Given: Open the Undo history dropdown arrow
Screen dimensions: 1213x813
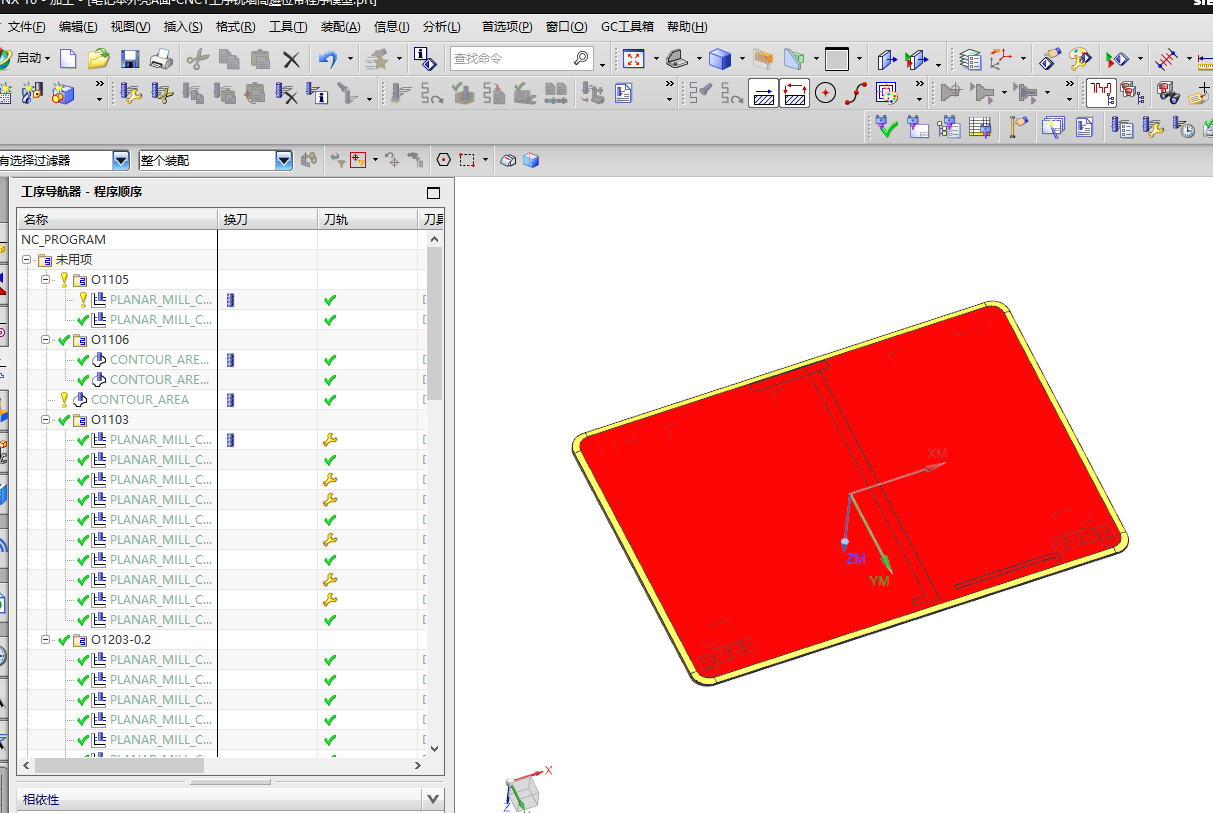Looking at the screenshot, I should click(x=350, y=60).
